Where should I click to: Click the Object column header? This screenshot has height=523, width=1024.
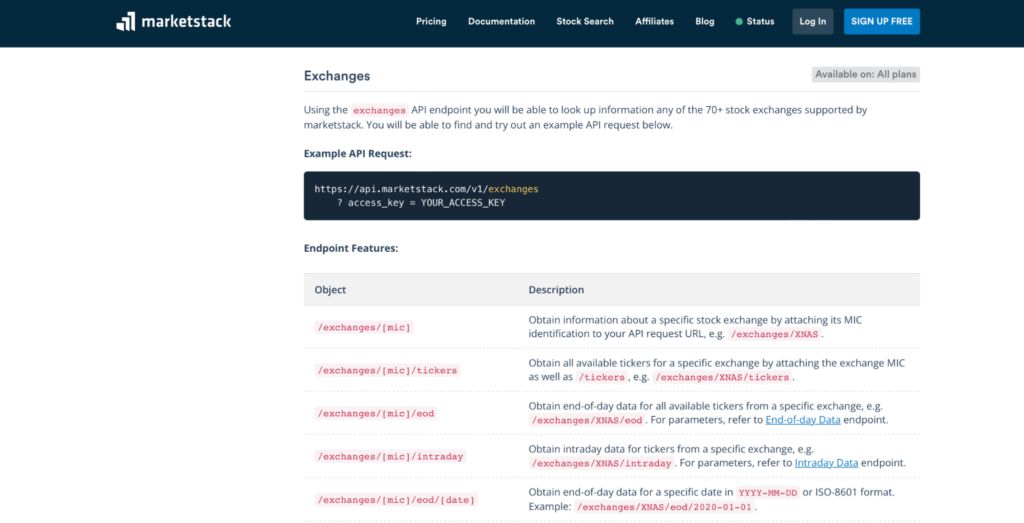click(330, 290)
